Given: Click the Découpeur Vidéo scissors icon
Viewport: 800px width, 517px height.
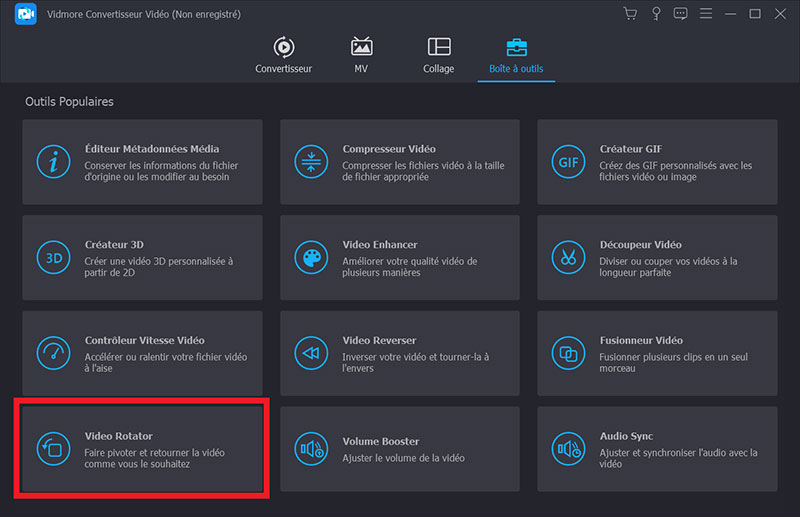Looking at the screenshot, I should coord(568,257).
